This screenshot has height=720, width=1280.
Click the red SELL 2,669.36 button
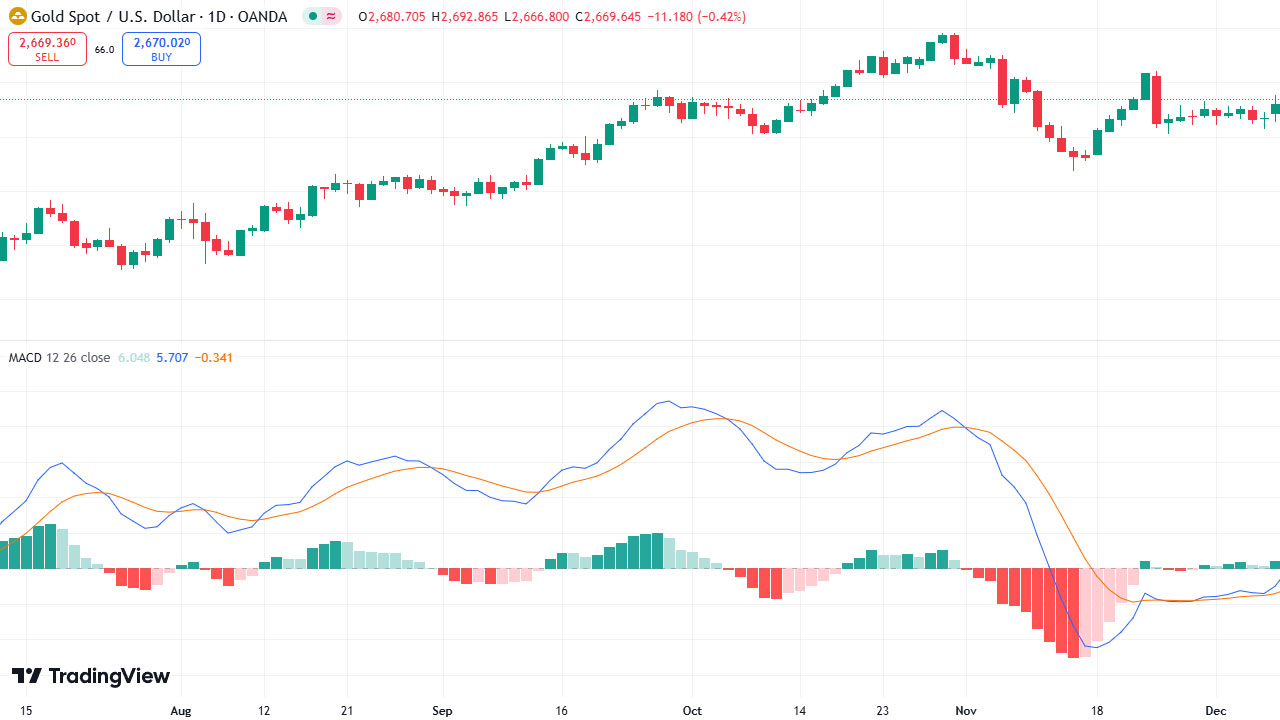(x=47, y=49)
